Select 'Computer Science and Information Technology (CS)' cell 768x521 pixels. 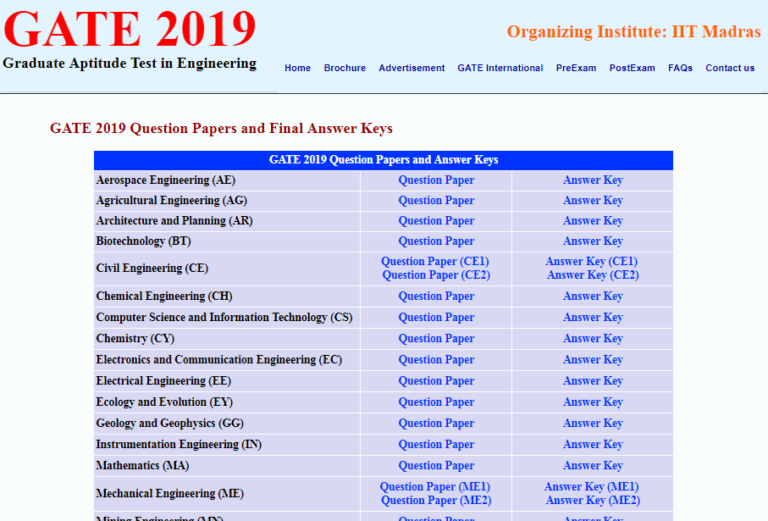(224, 317)
